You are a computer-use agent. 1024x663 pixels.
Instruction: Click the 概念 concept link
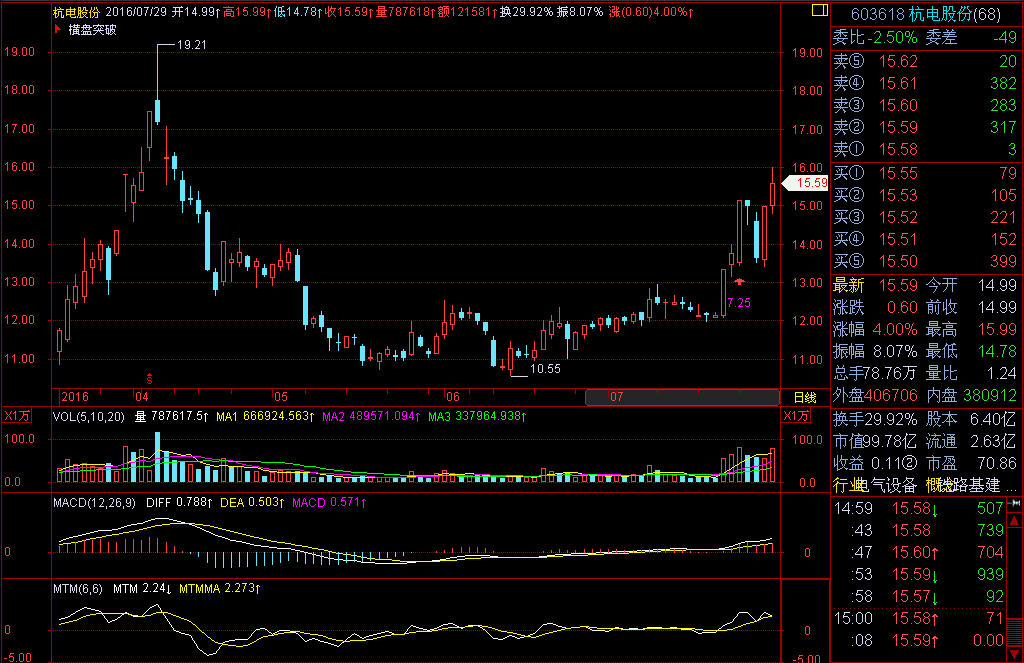(940, 485)
